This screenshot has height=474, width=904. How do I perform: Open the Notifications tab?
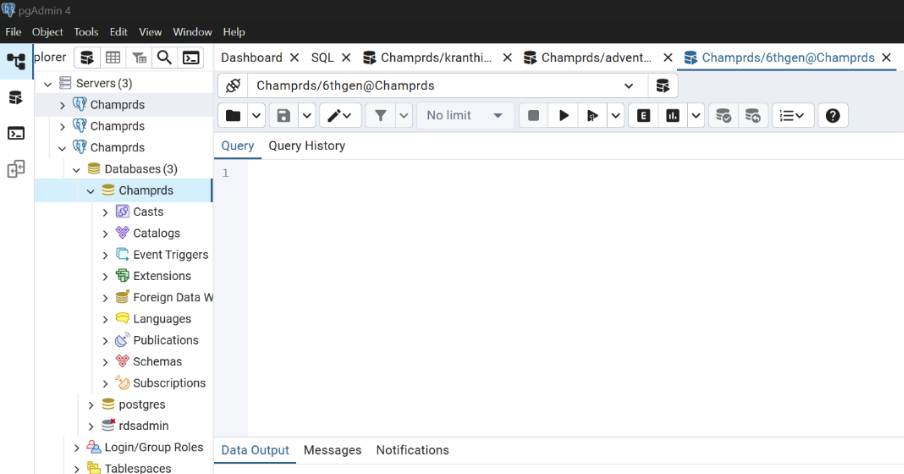(x=412, y=450)
